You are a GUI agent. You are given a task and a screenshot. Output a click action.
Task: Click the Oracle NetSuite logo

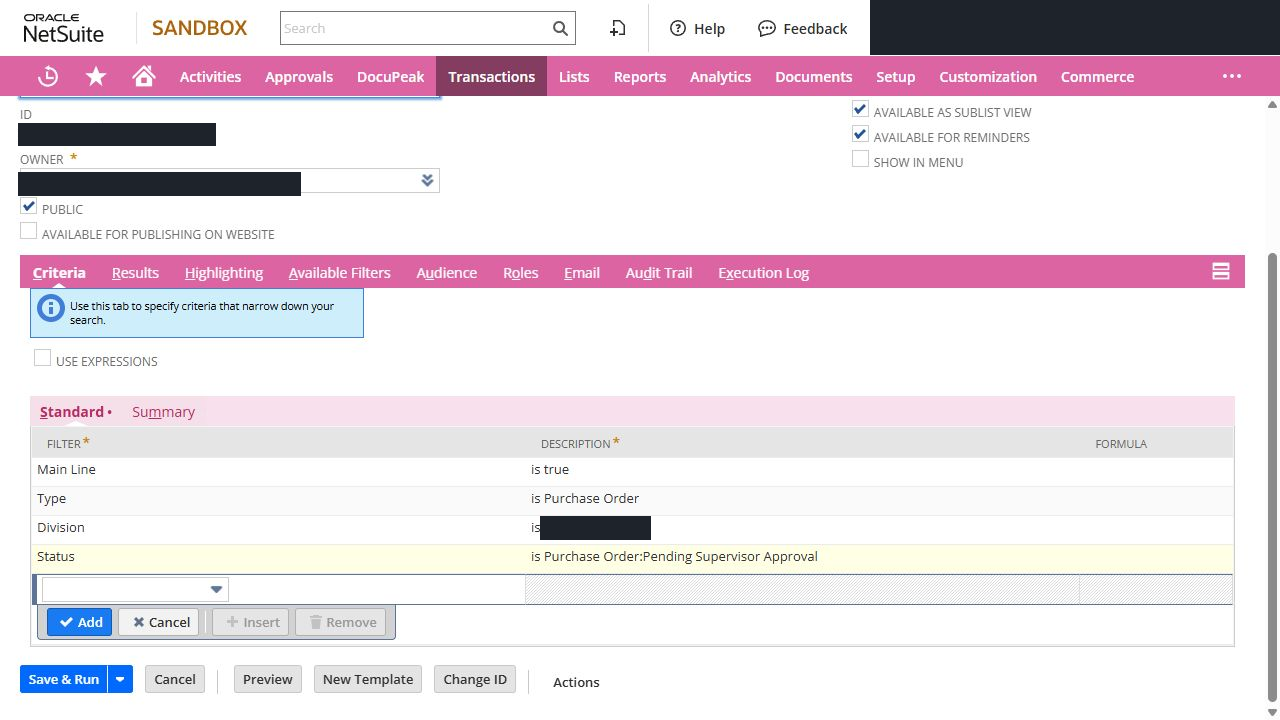coord(64,28)
